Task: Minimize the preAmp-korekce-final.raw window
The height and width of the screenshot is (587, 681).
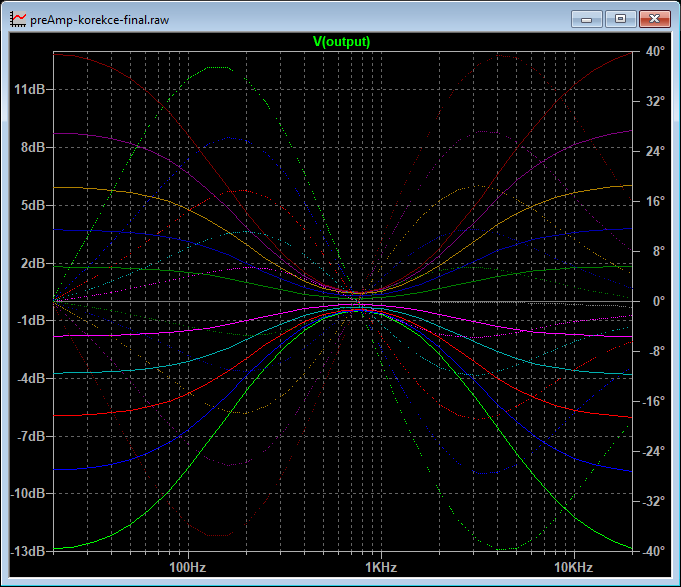Action: [x=586, y=19]
